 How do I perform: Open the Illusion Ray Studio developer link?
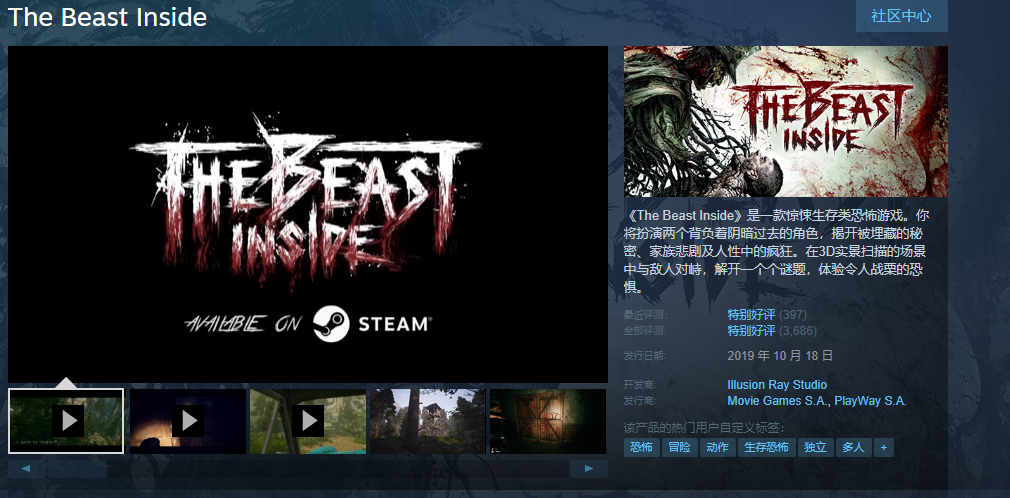777,385
